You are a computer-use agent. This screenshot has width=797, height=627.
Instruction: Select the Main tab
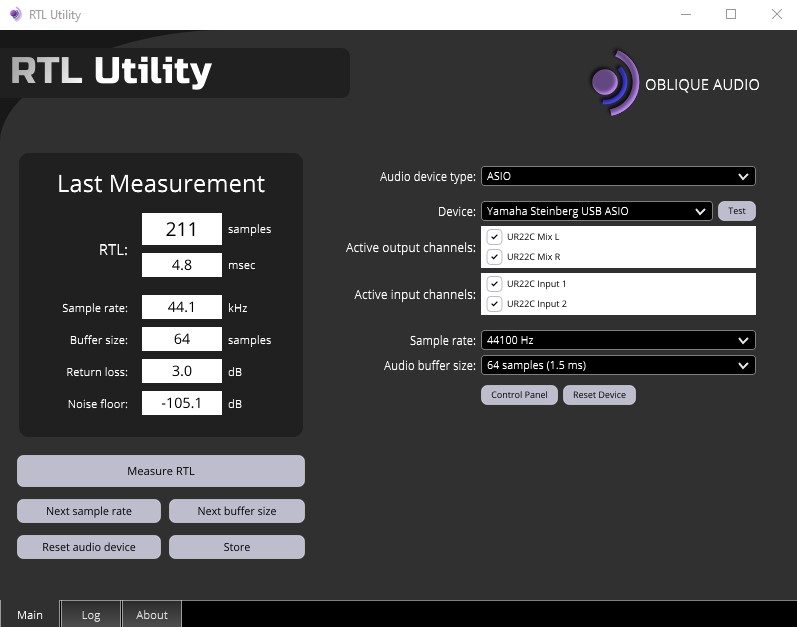pos(29,615)
